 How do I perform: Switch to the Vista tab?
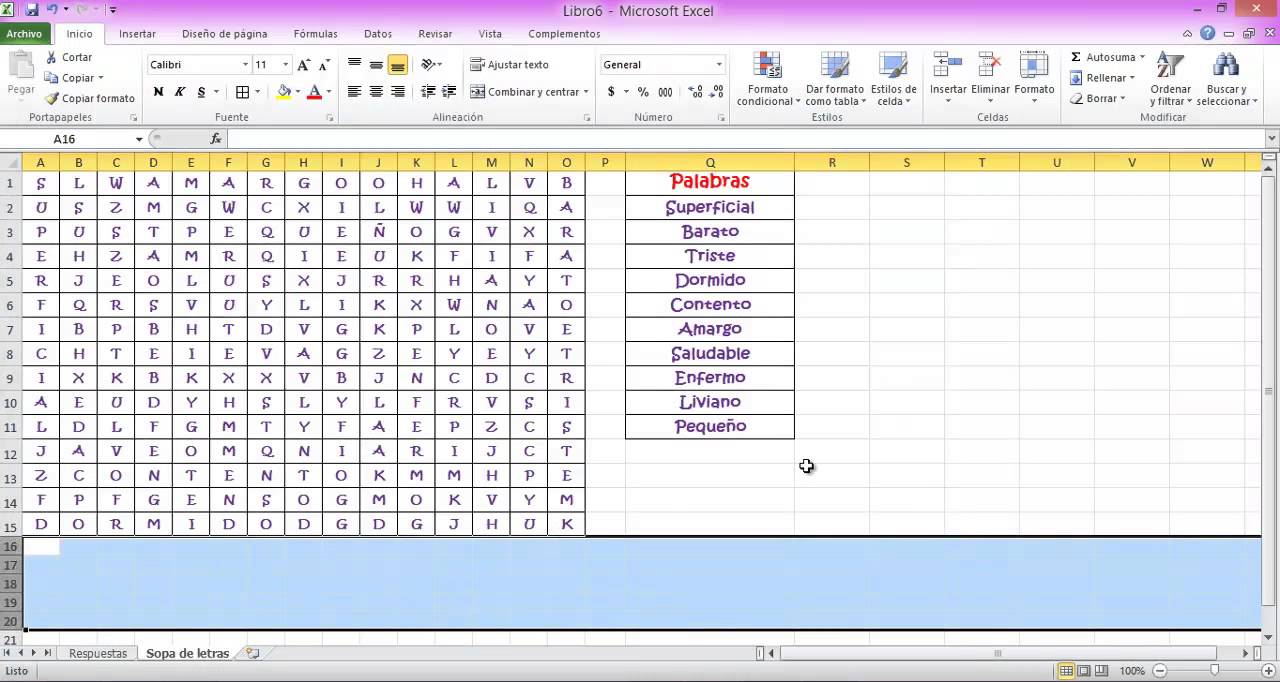click(x=490, y=33)
